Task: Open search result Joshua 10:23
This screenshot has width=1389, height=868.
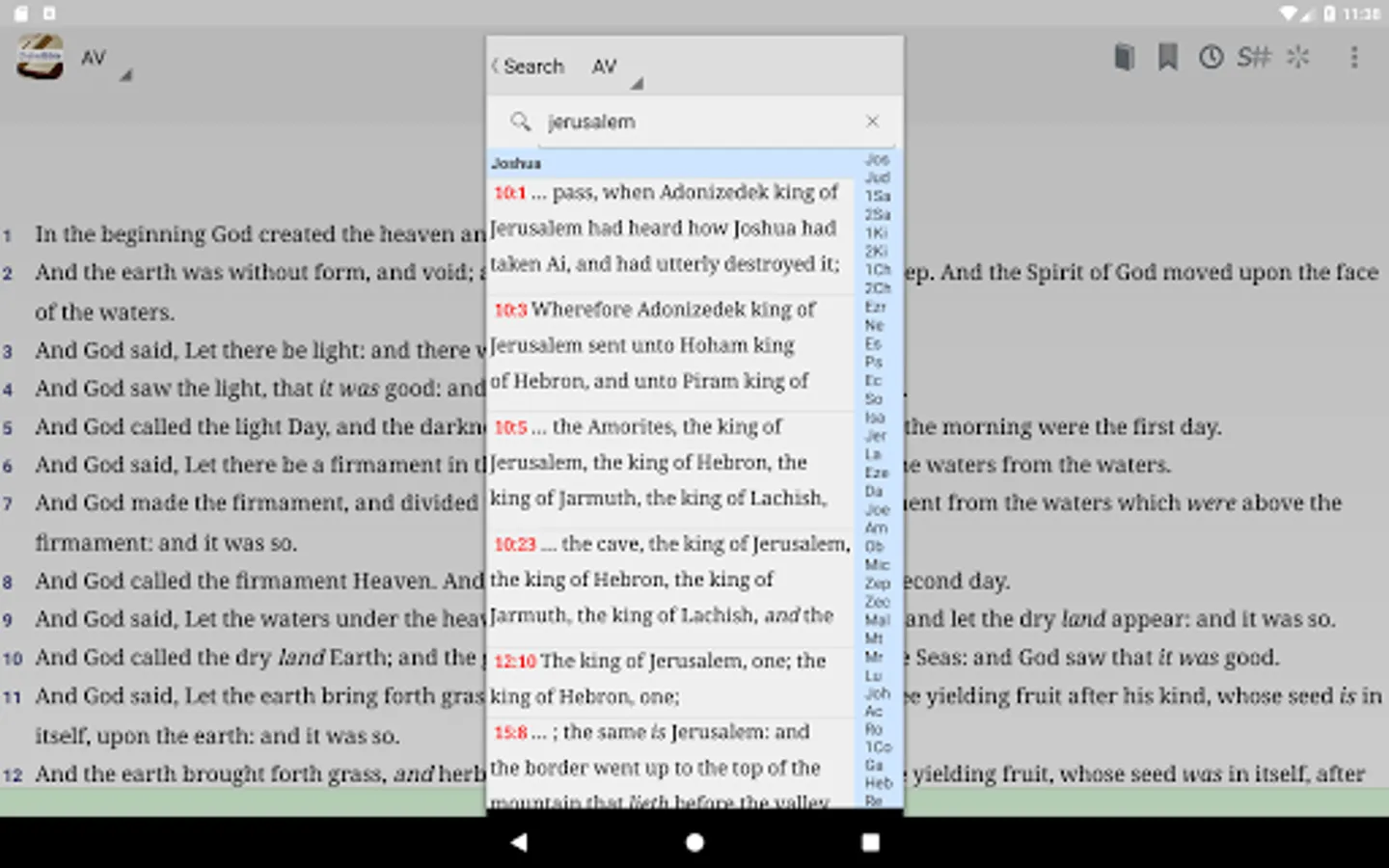Action: (x=669, y=579)
